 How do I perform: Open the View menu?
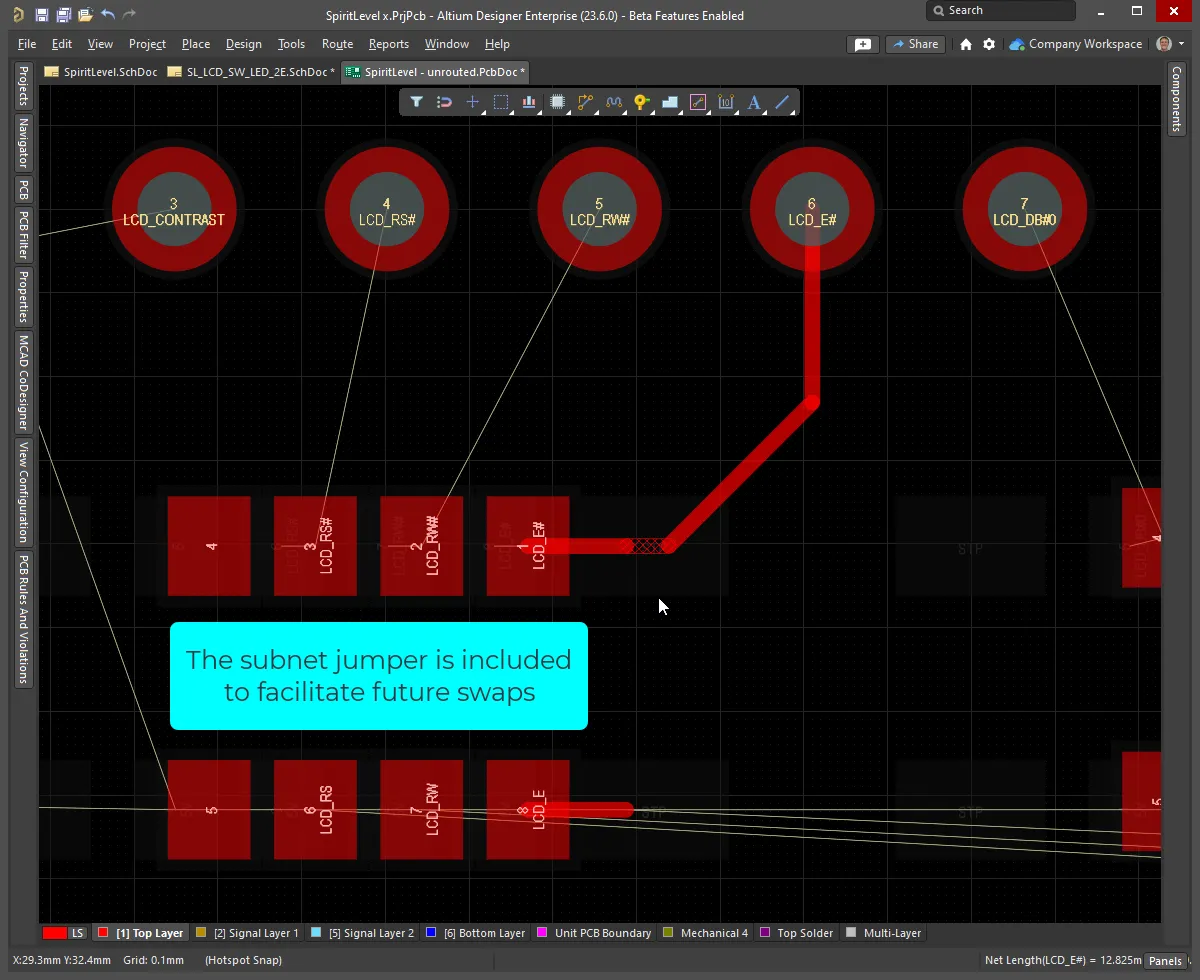100,44
